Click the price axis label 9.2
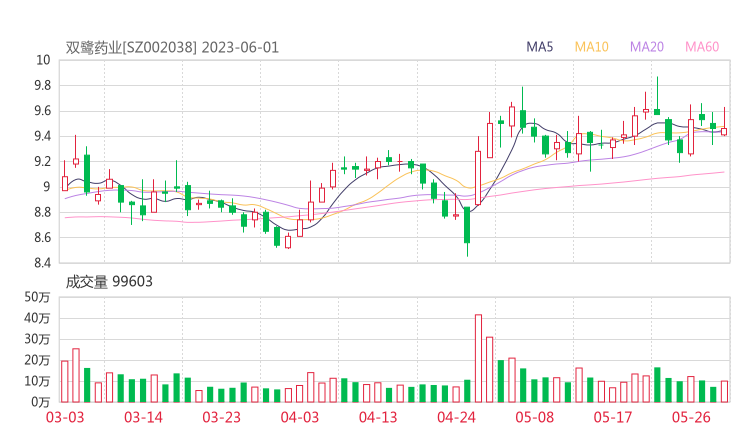The width and height of the screenshot is (740, 440). click(x=42, y=161)
